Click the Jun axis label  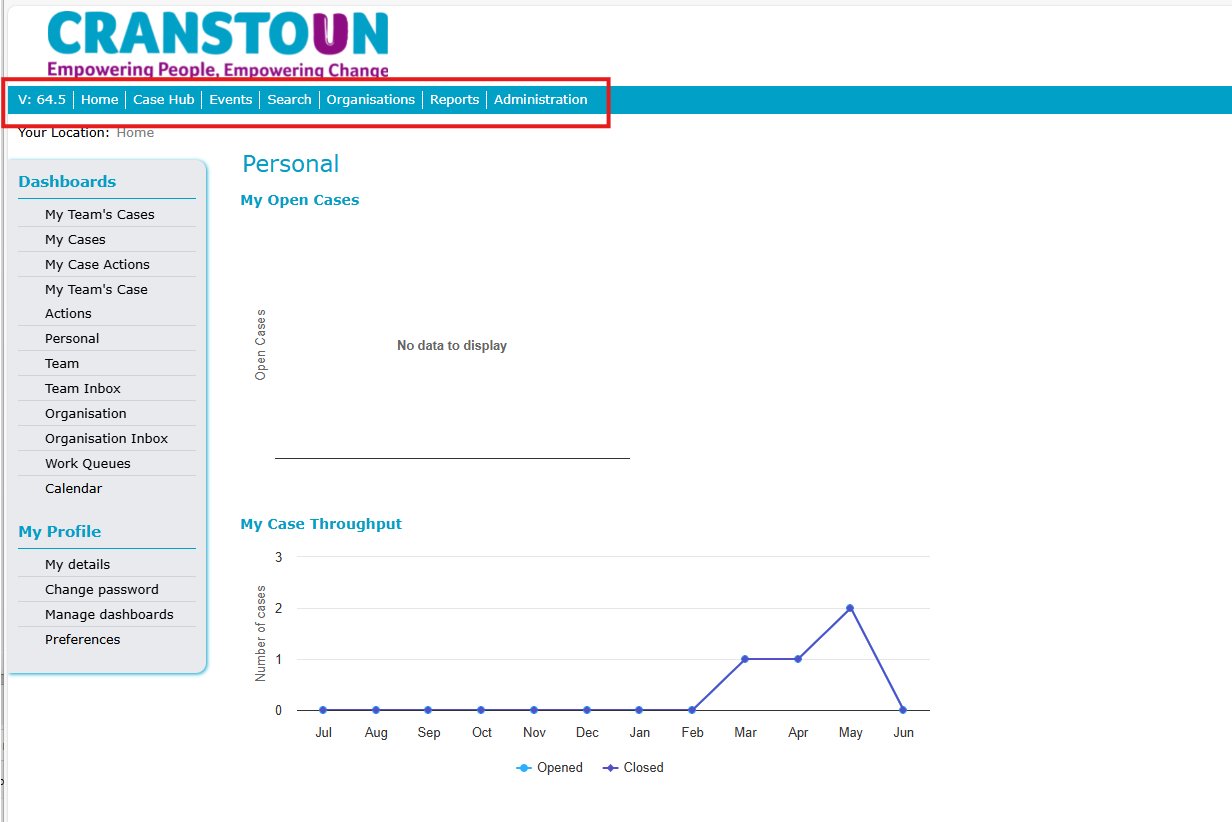pos(903,733)
